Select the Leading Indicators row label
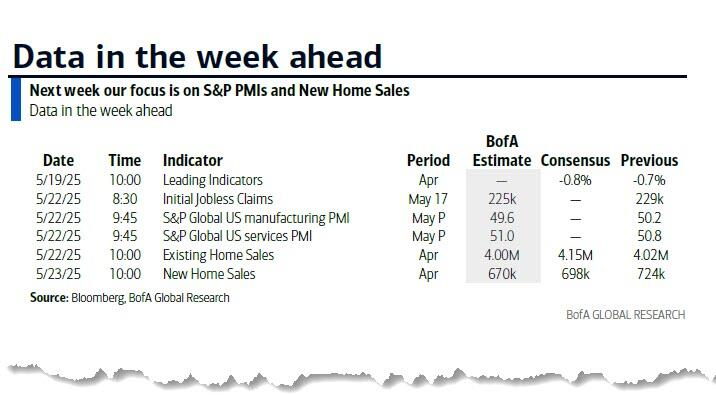716x395 pixels. [x=213, y=180]
